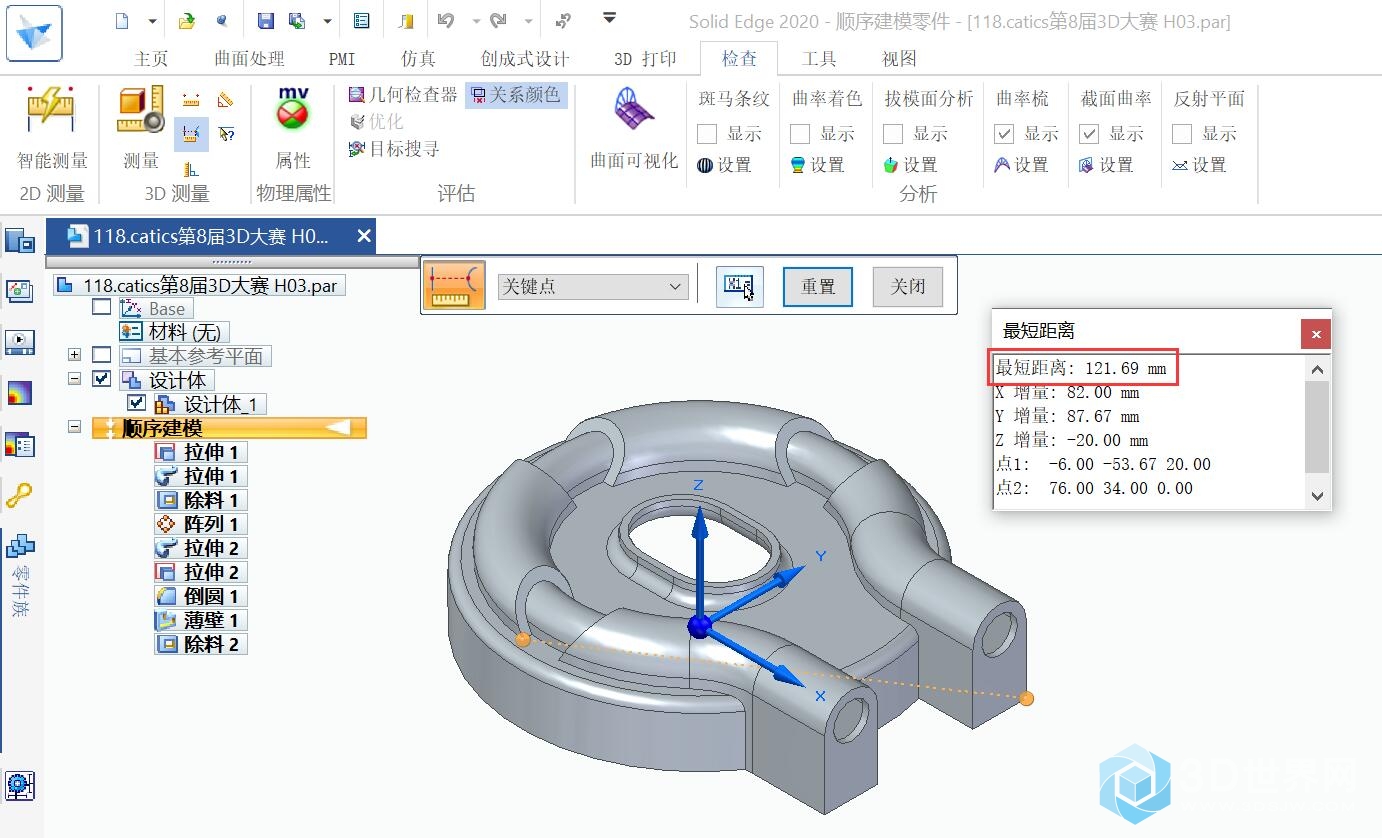1382x838 pixels.
Task: Click the normal distance measure icon
Action: click(x=191, y=168)
